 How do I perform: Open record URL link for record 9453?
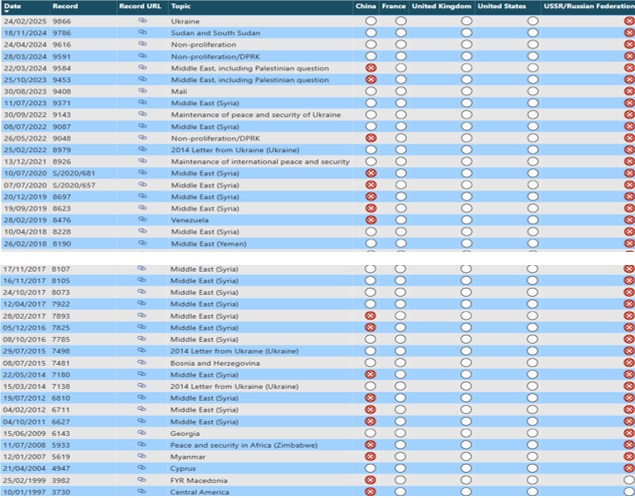(x=142, y=79)
